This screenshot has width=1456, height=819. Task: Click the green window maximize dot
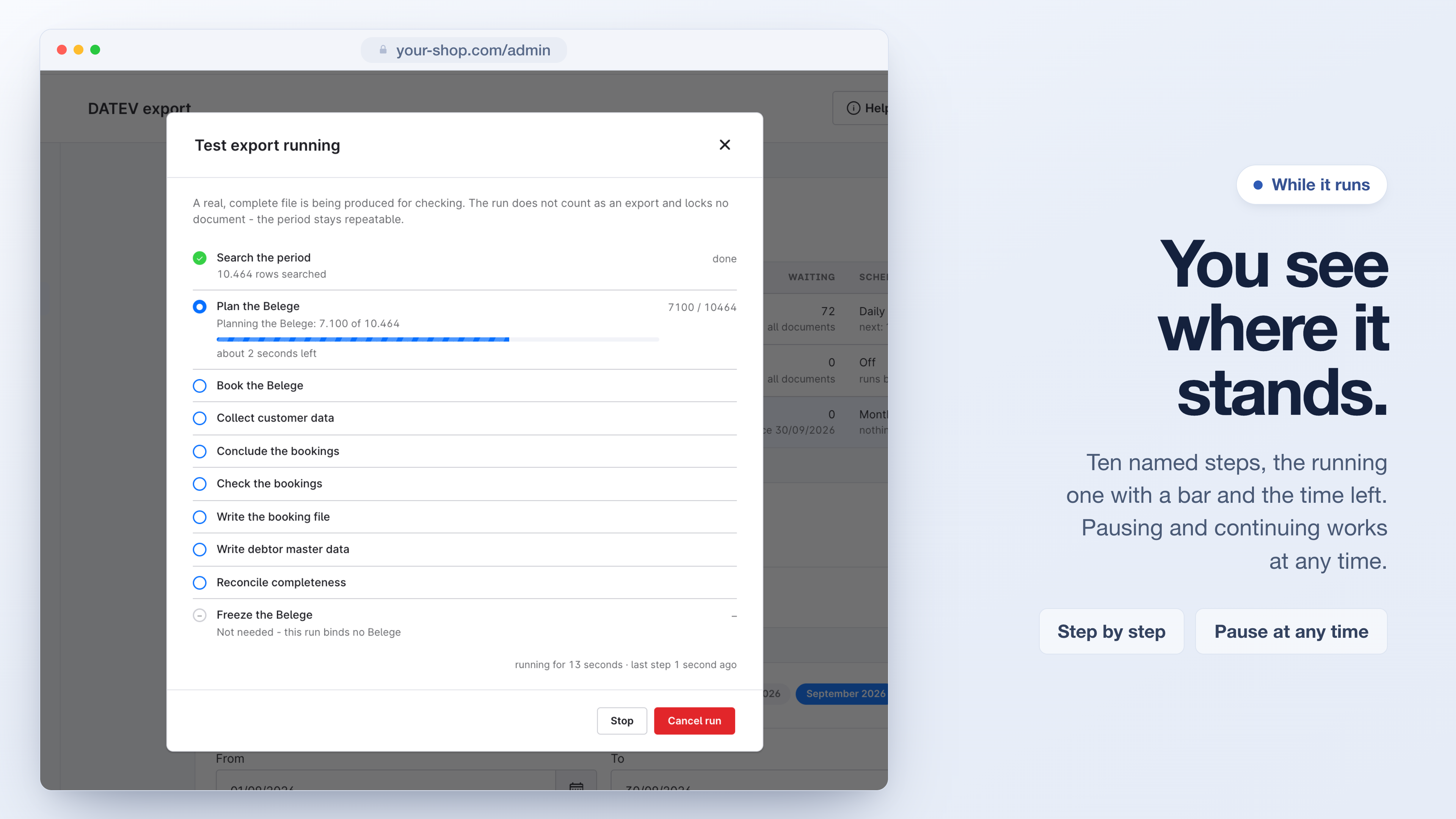[96, 50]
